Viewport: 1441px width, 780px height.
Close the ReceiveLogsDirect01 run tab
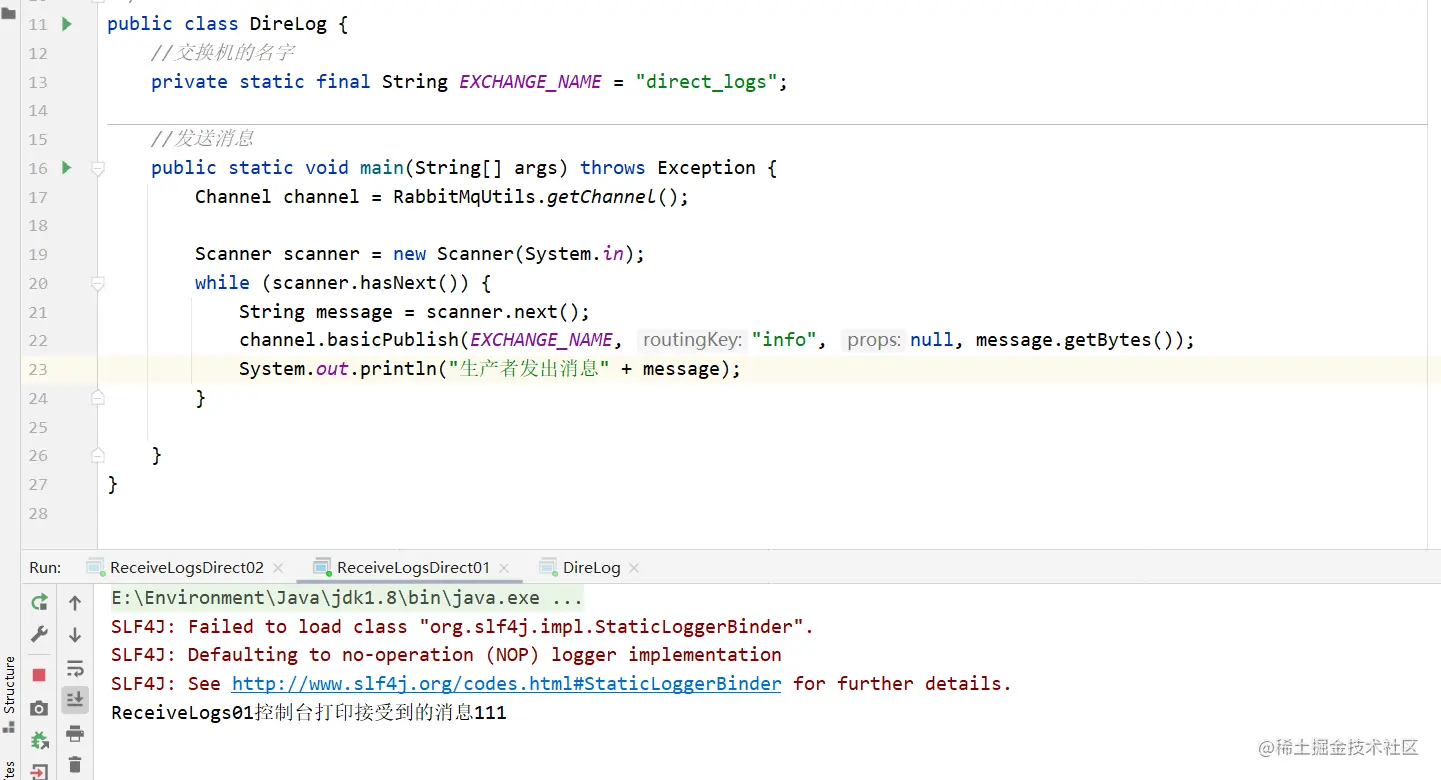click(x=504, y=568)
